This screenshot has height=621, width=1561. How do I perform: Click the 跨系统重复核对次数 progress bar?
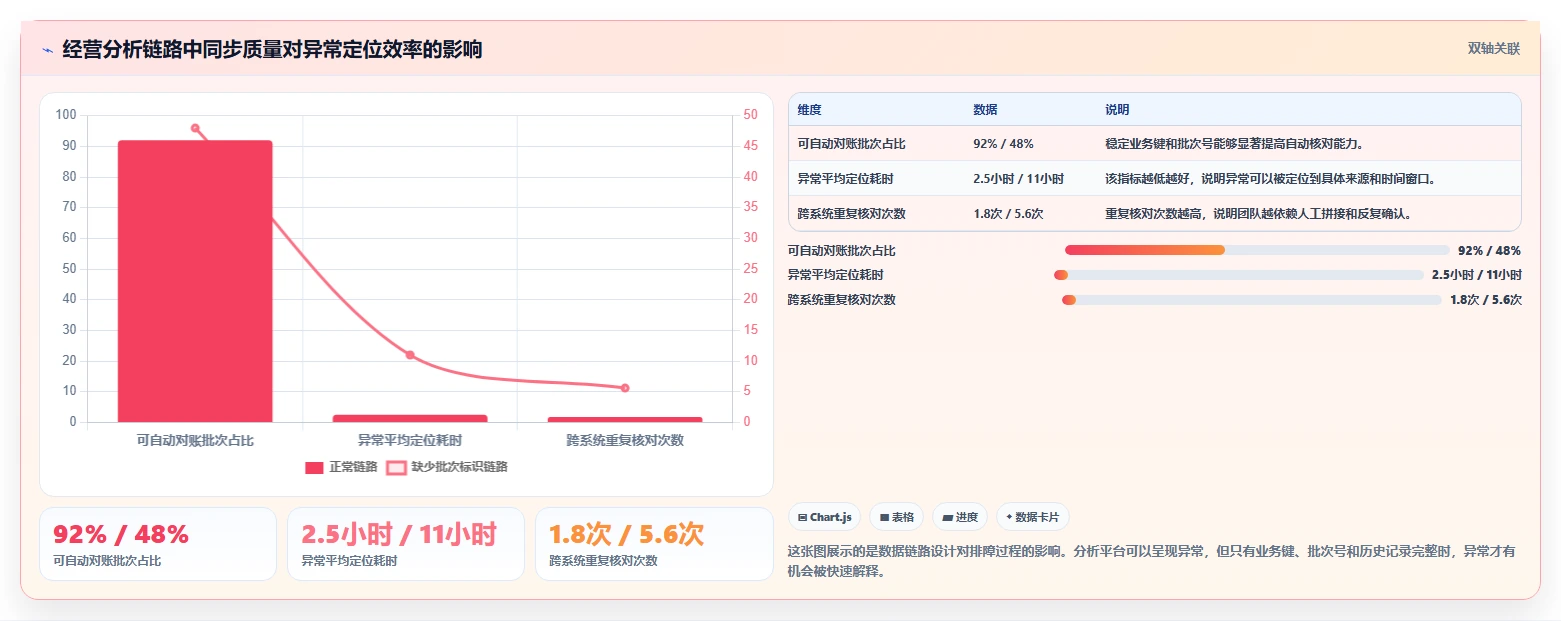[x=1252, y=300]
